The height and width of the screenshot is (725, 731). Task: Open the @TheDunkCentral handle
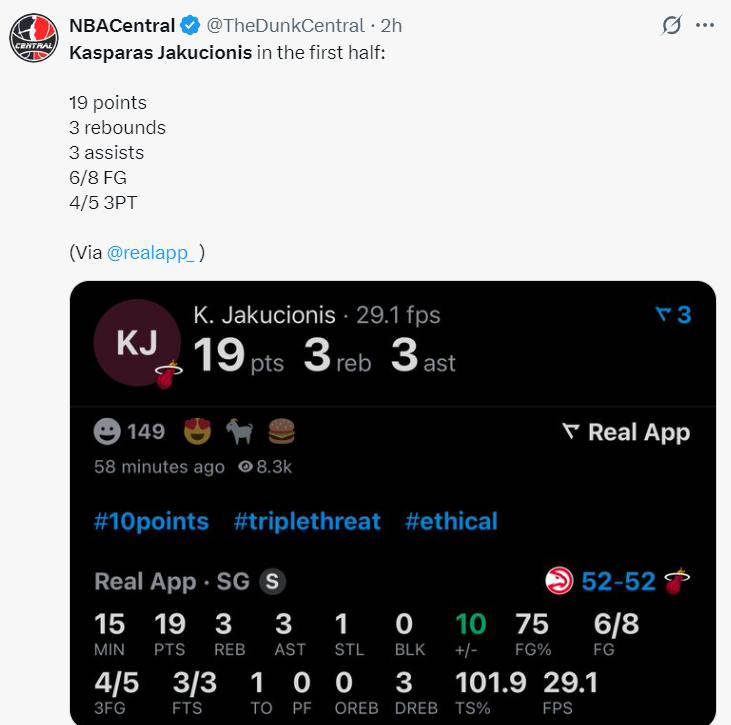tap(285, 26)
